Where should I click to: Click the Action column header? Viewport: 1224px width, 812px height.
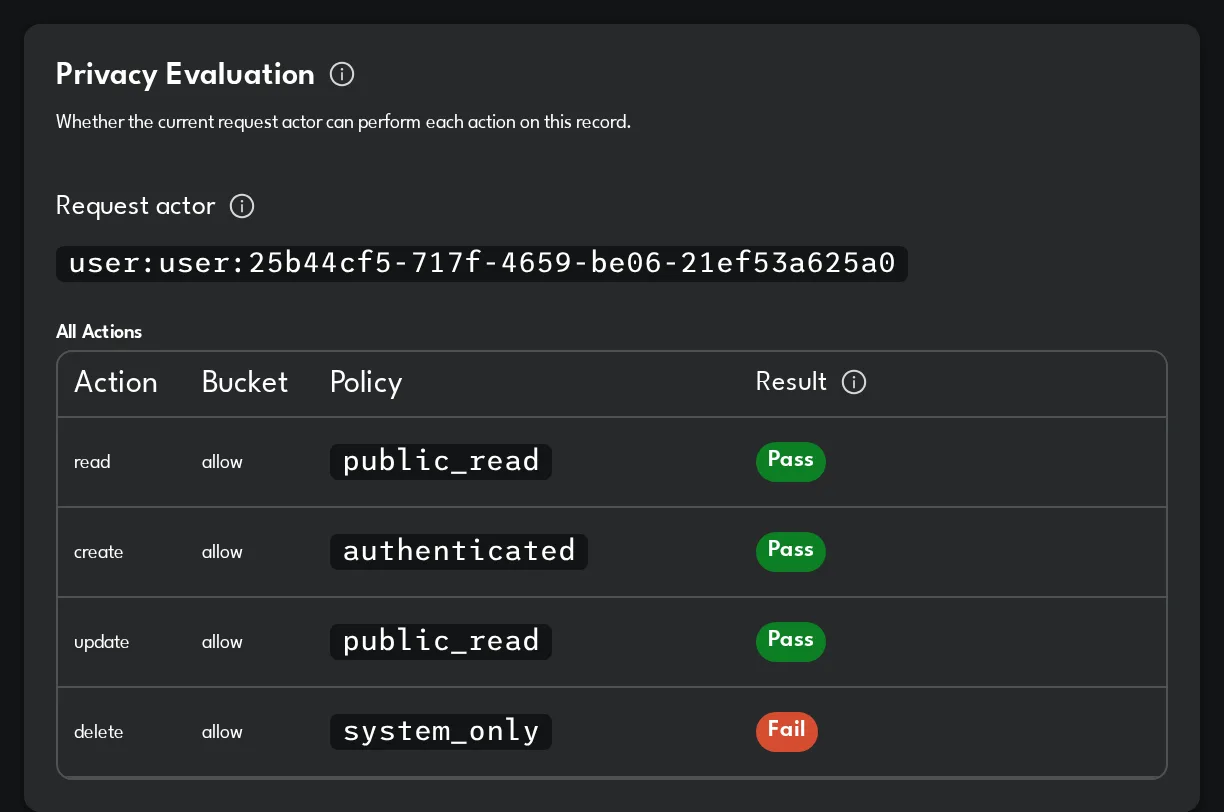pyautogui.click(x=116, y=382)
